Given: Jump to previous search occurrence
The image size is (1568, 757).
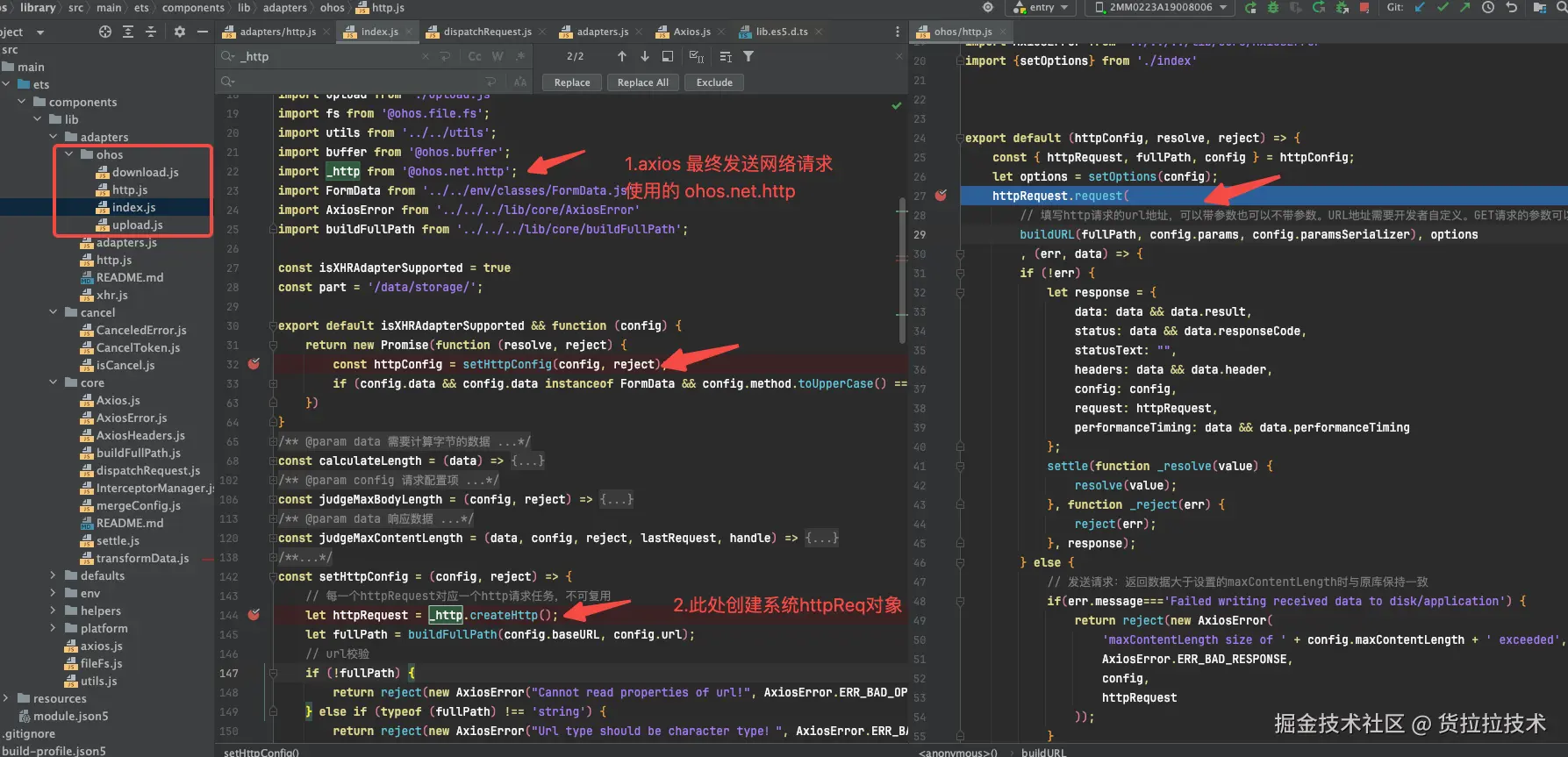Looking at the screenshot, I should (622, 56).
